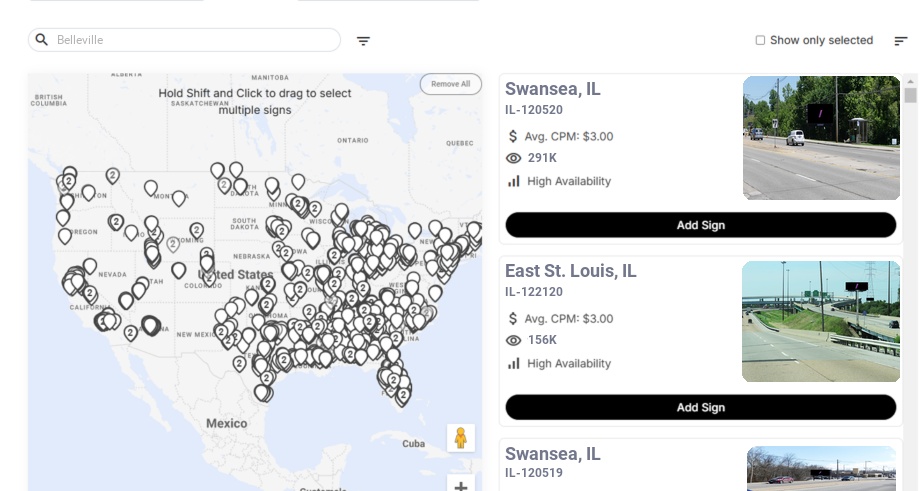Viewport: 920px width, 491px height.
Task: Add Sign for East St. Louis IL-122120
Action: (700, 407)
